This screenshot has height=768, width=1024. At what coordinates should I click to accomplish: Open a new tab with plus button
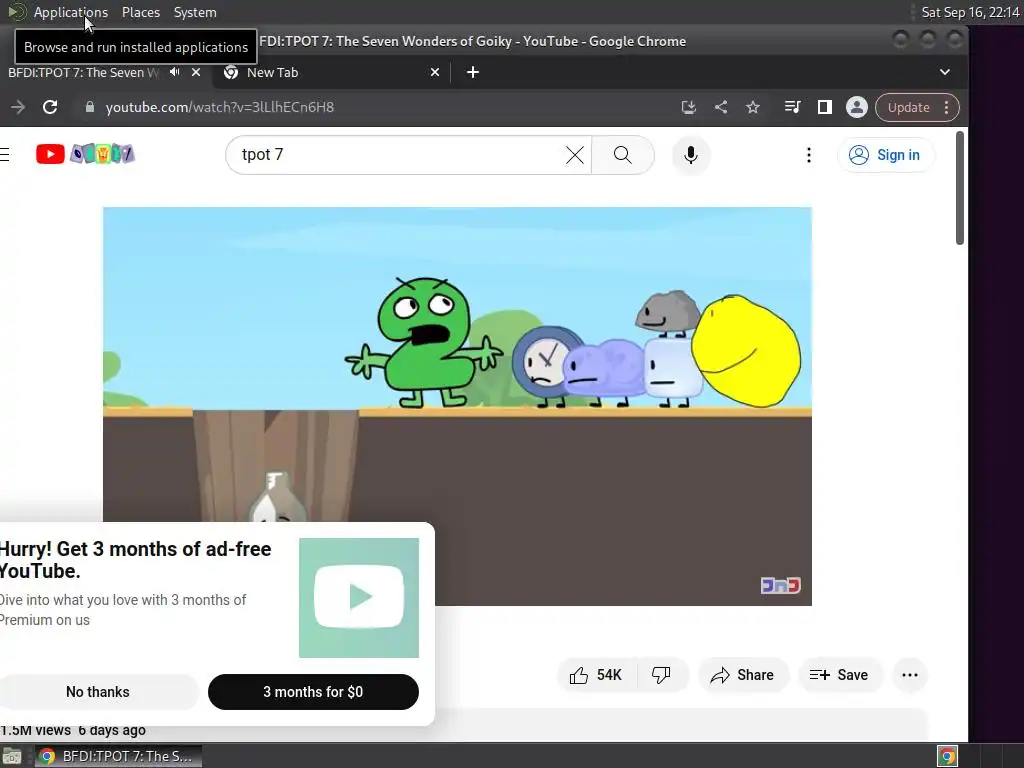[473, 72]
